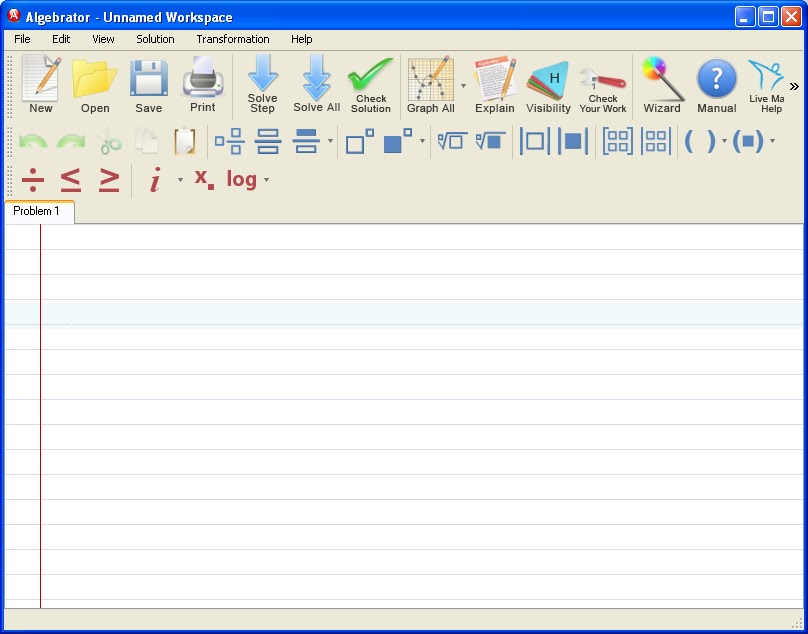
Task: Open the Help menu
Action: pyautogui.click(x=301, y=39)
